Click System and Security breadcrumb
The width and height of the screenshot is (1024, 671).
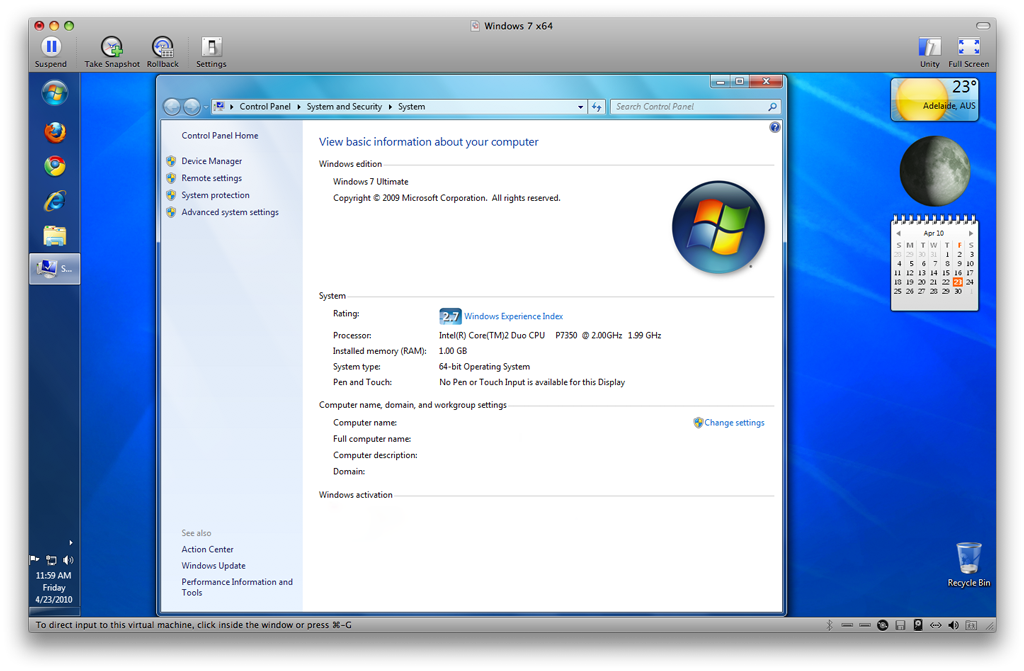point(344,106)
